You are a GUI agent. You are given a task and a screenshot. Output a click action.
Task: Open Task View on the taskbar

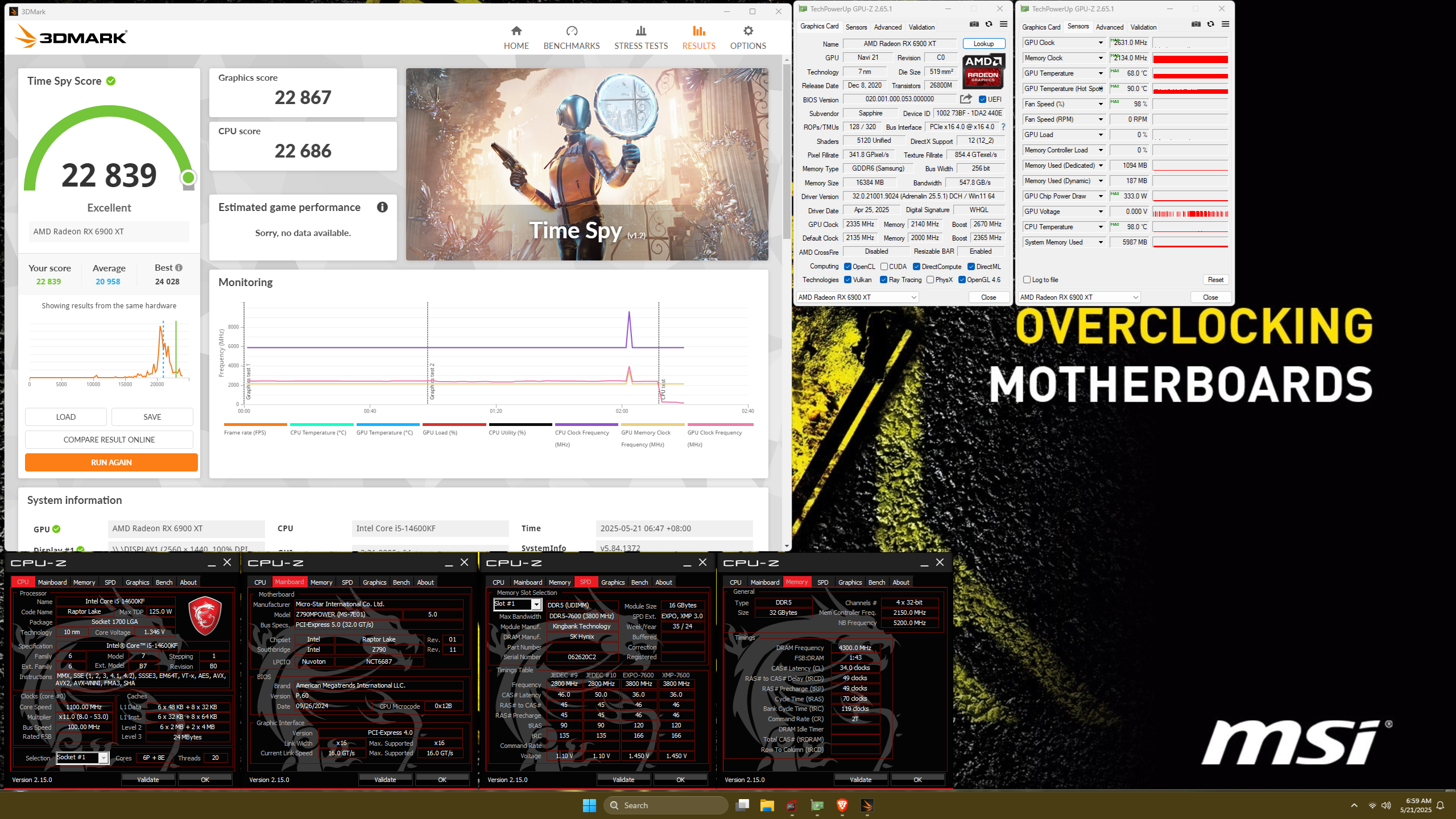pyautogui.click(x=742, y=805)
